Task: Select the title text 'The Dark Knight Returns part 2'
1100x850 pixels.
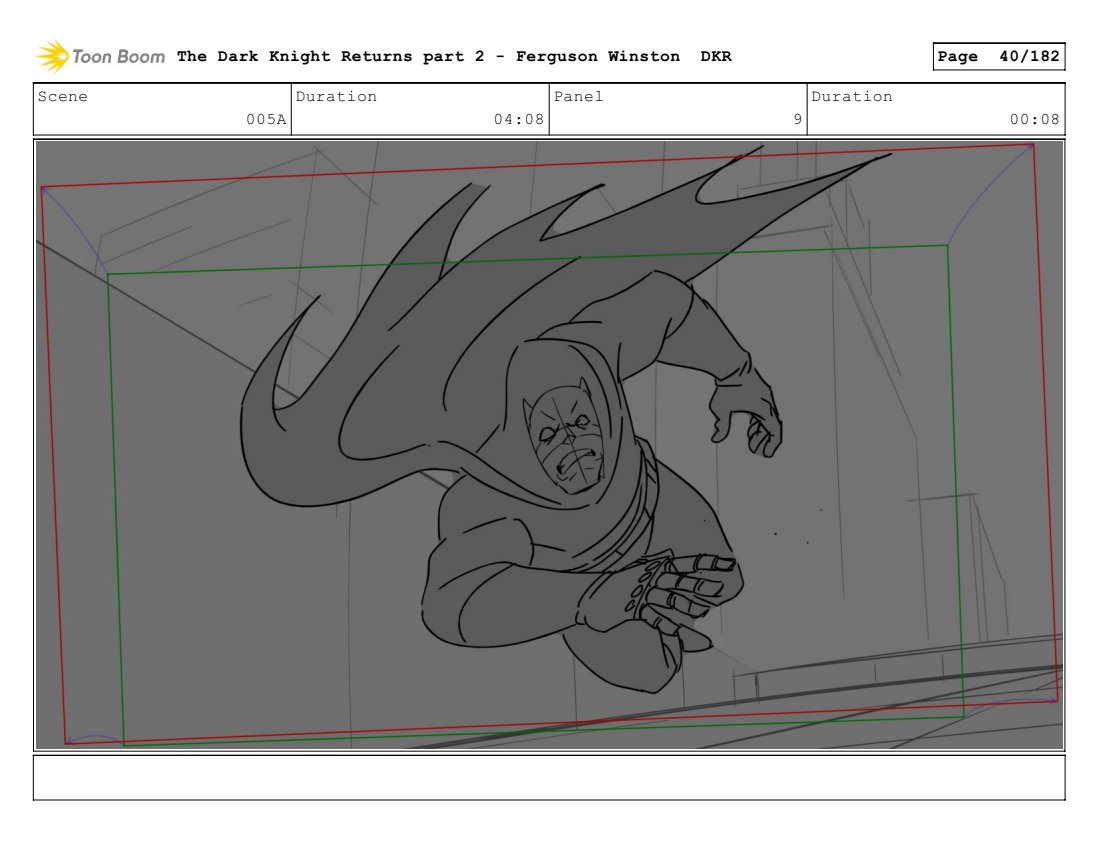Action: point(330,57)
